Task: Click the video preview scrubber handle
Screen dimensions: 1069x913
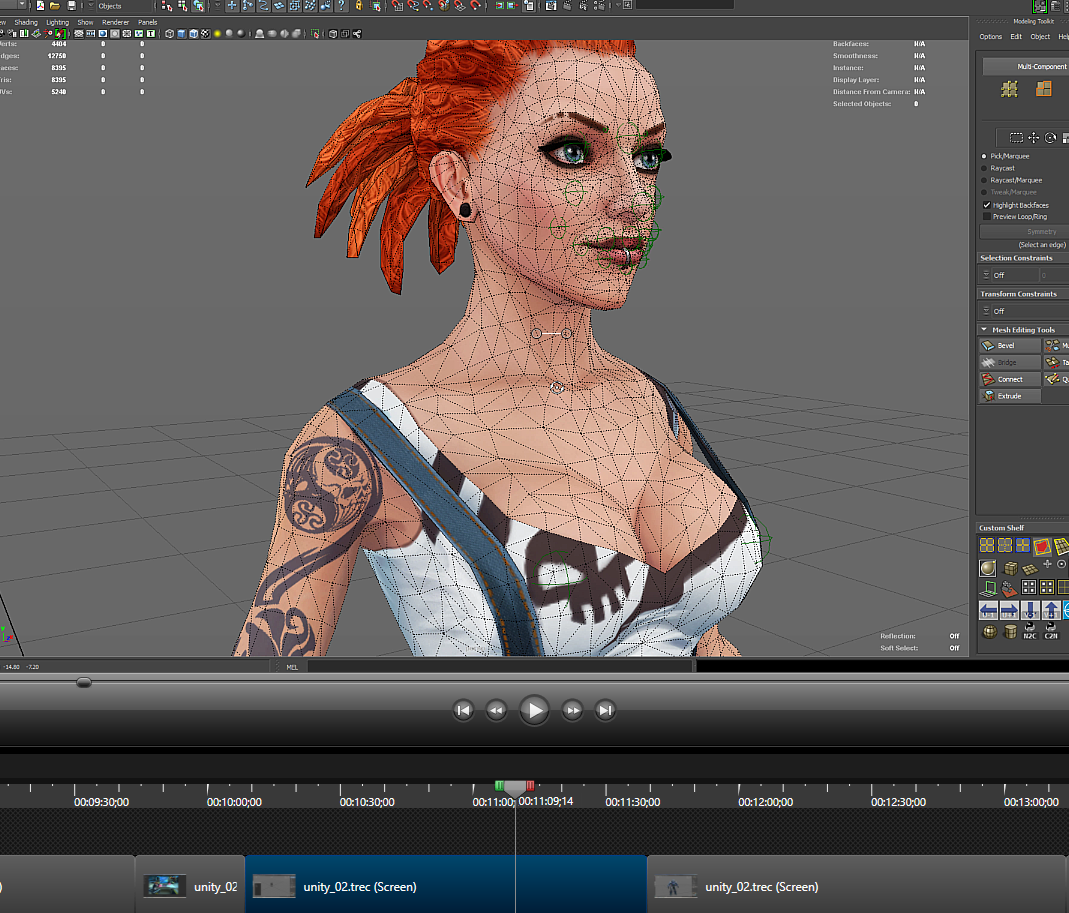Action: pyautogui.click(x=84, y=683)
